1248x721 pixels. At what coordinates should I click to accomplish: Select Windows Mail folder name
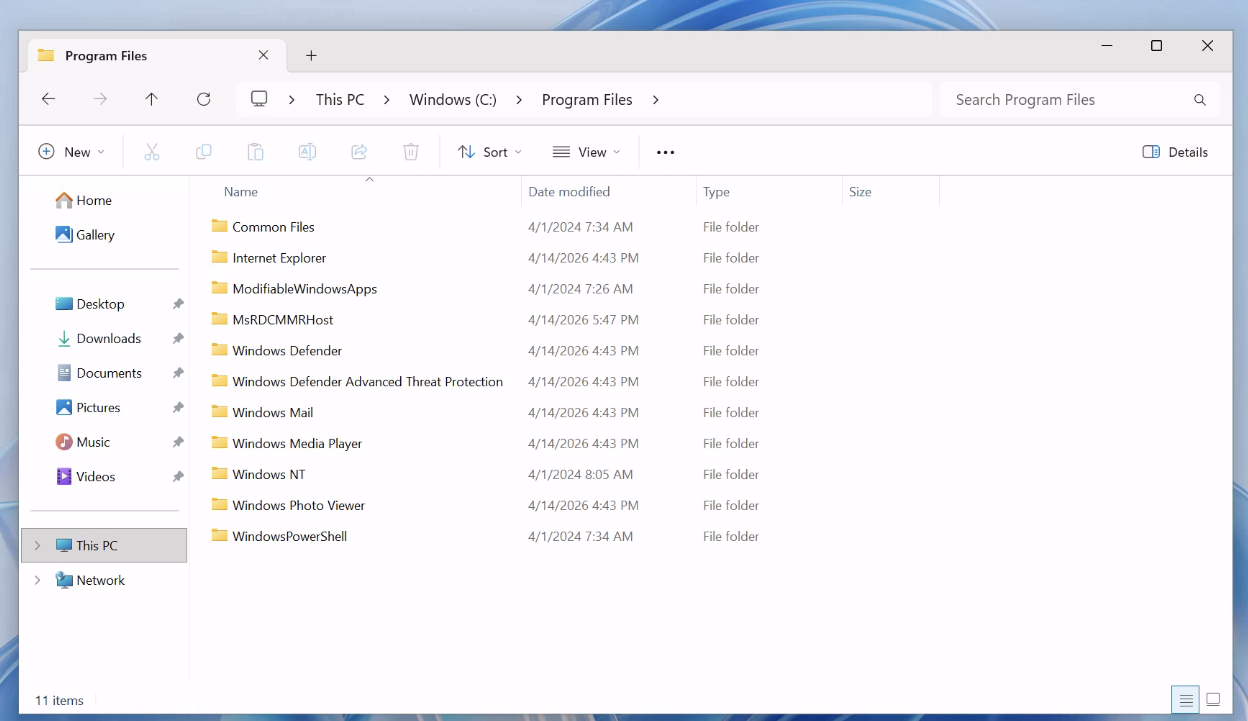tap(273, 413)
